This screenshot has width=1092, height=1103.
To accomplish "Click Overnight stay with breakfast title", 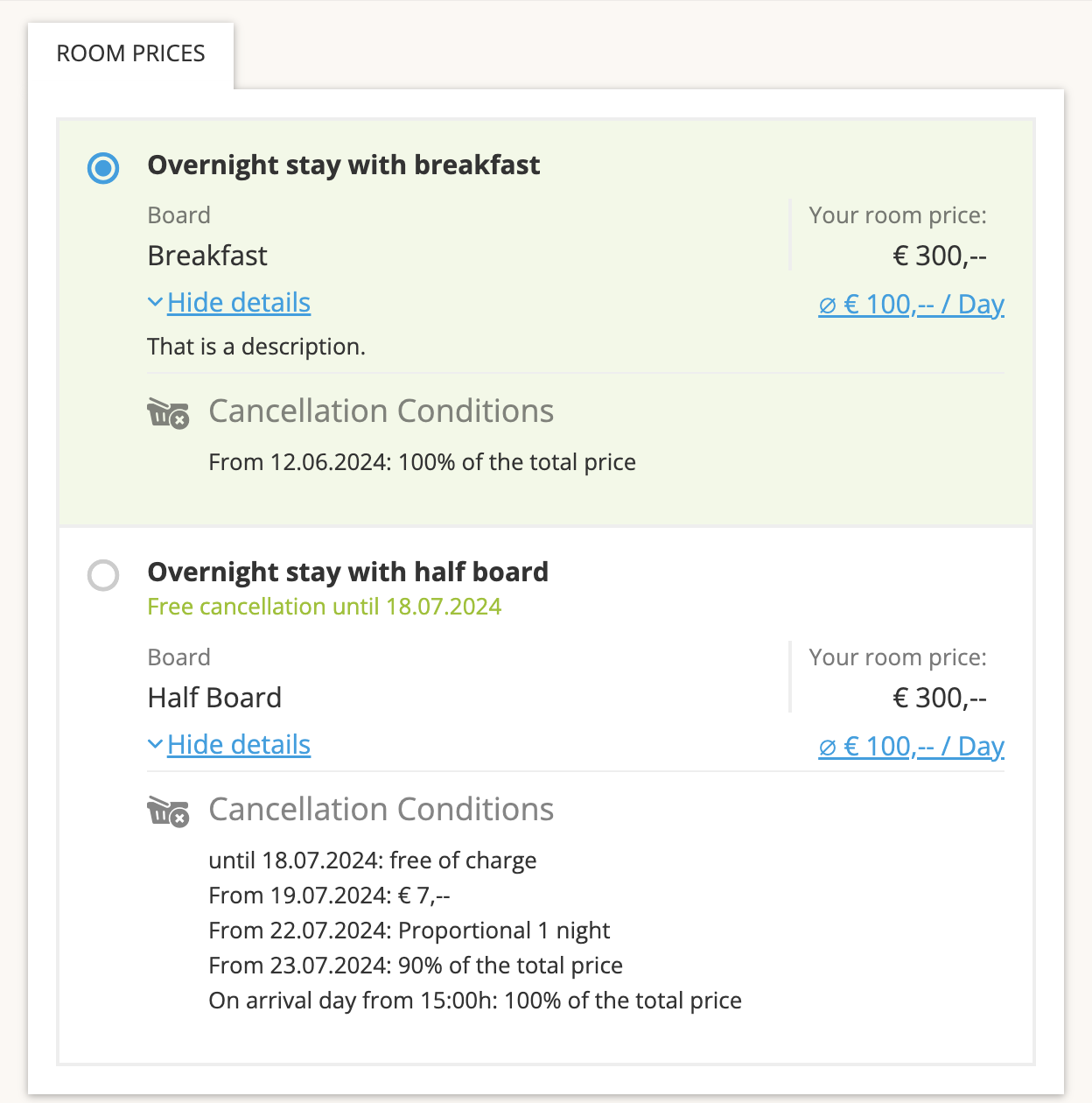I will pyautogui.click(x=344, y=165).
